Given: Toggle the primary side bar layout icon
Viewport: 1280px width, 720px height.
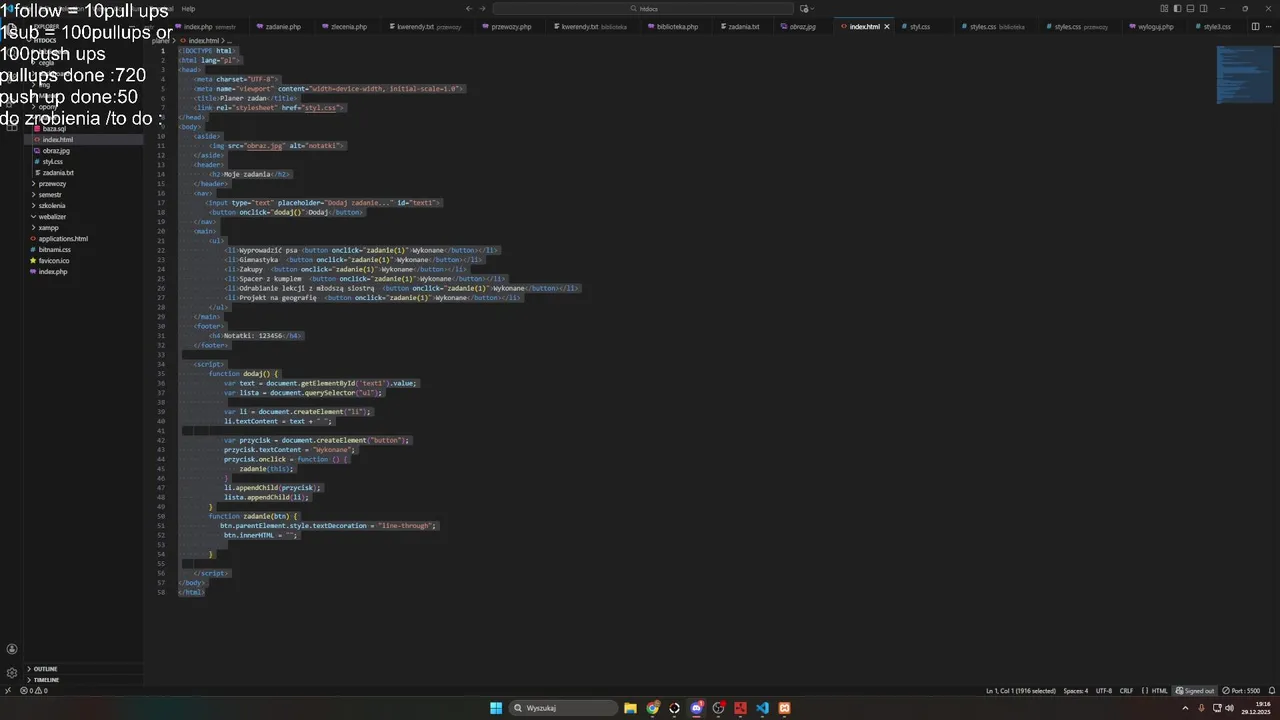Looking at the screenshot, I should click(x=1178, y=8).
